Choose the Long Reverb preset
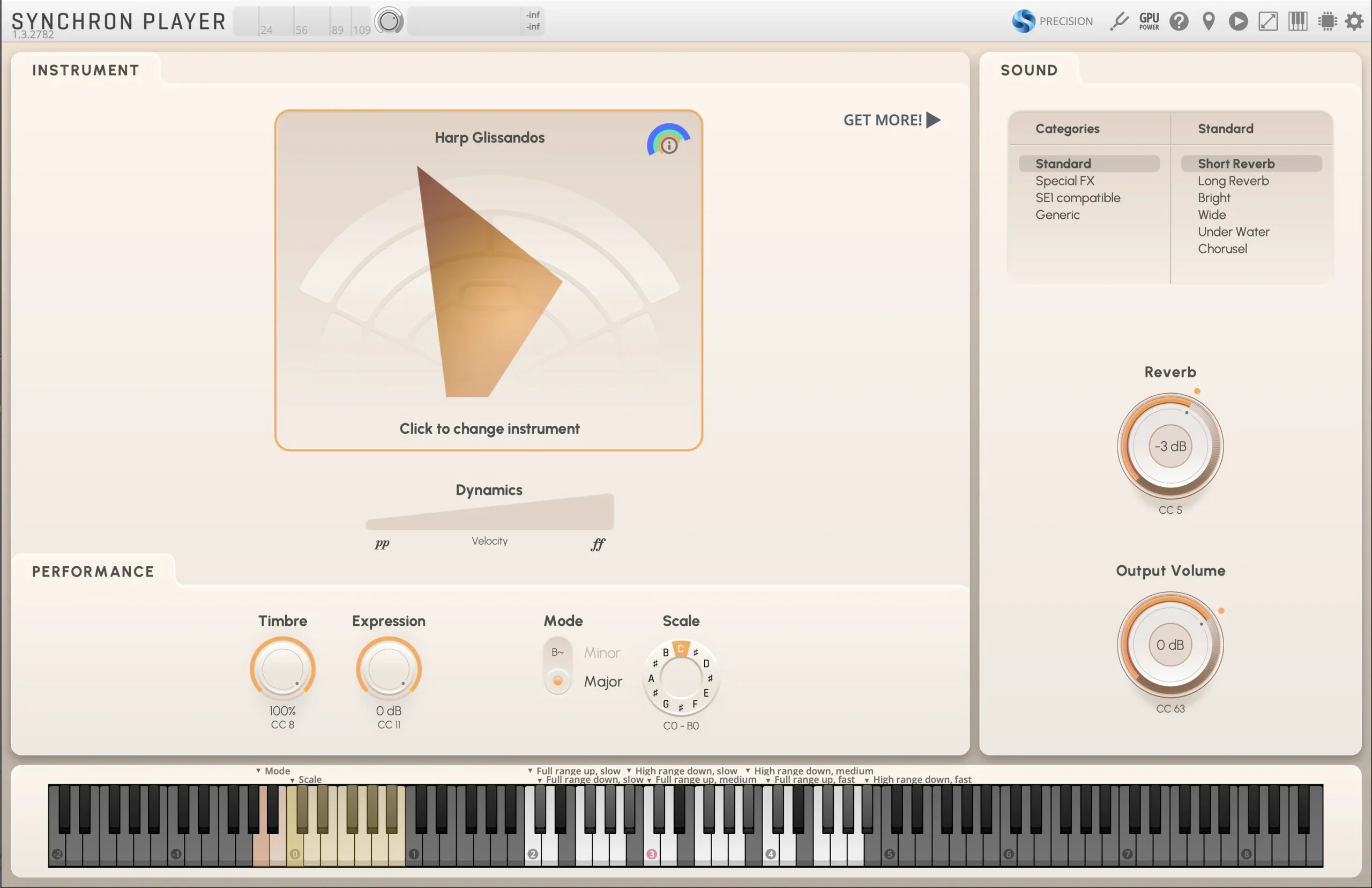1372x888 pixels. (1233, 181)
